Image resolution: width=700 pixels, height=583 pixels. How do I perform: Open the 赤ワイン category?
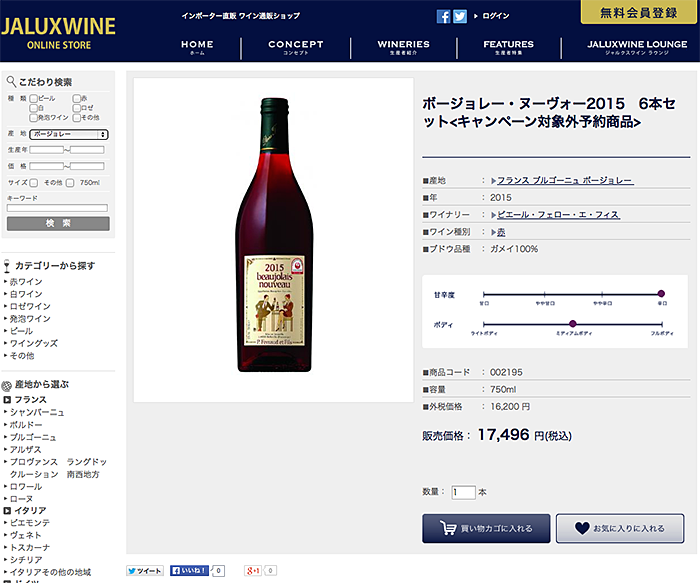click(x=26, y=282)
